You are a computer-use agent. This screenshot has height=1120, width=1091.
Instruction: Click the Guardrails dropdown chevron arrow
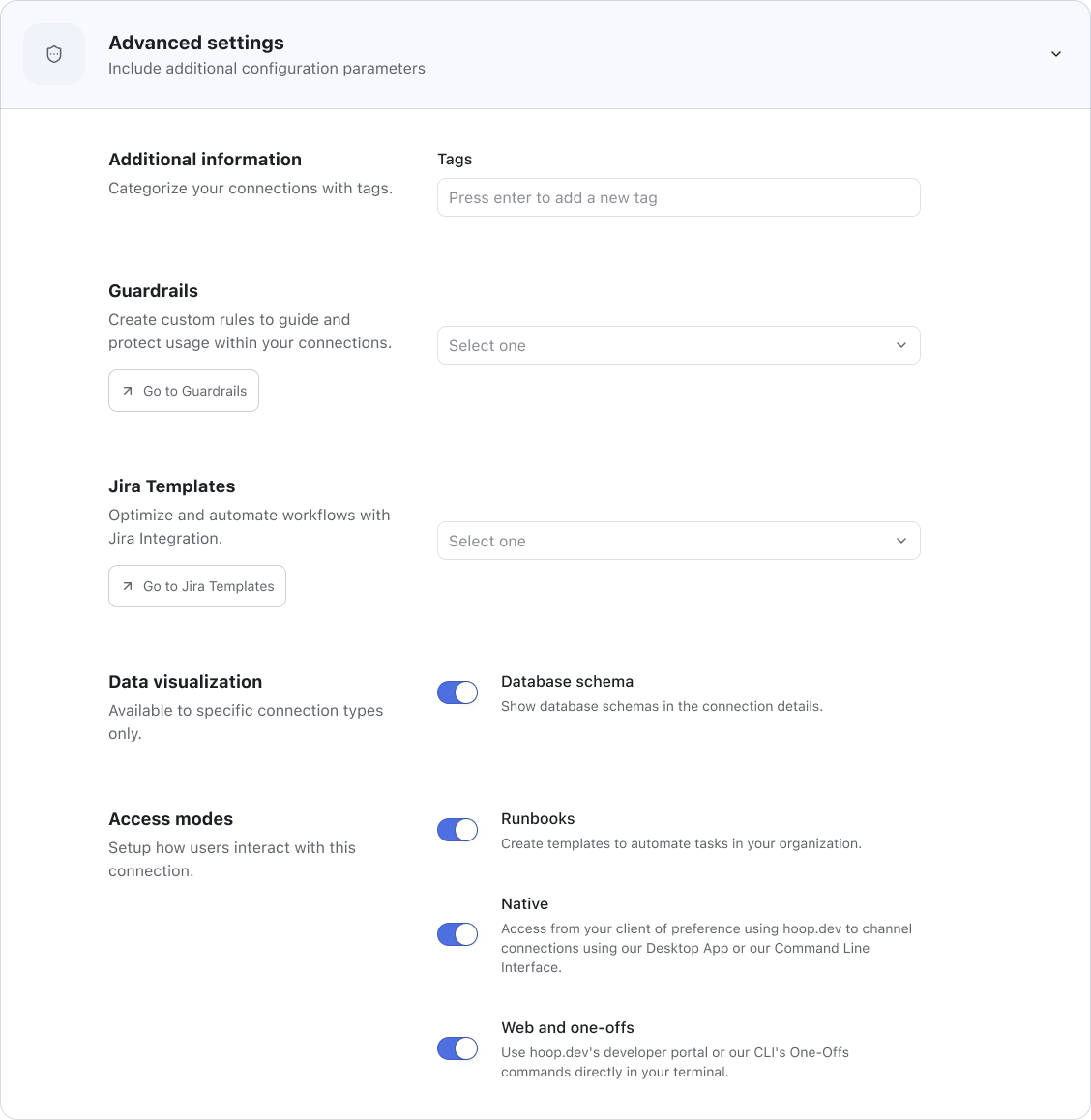coord(901,345)
